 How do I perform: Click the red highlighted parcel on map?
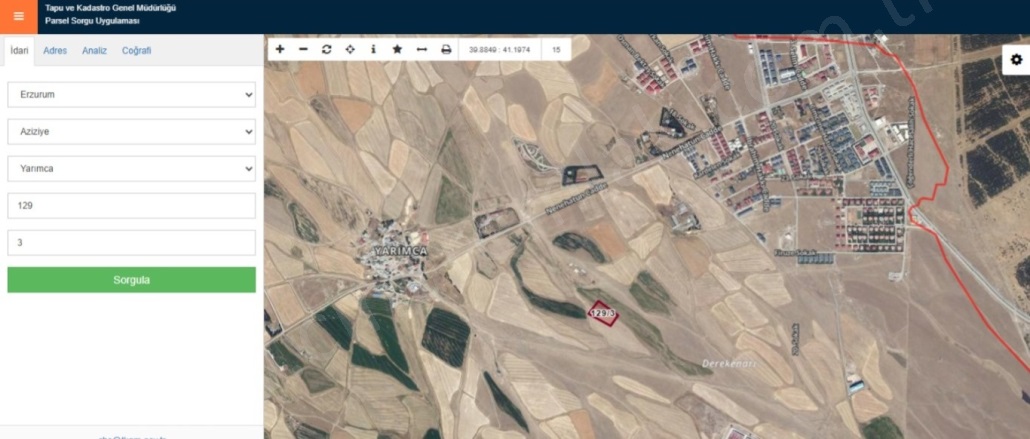pos(602,313)
